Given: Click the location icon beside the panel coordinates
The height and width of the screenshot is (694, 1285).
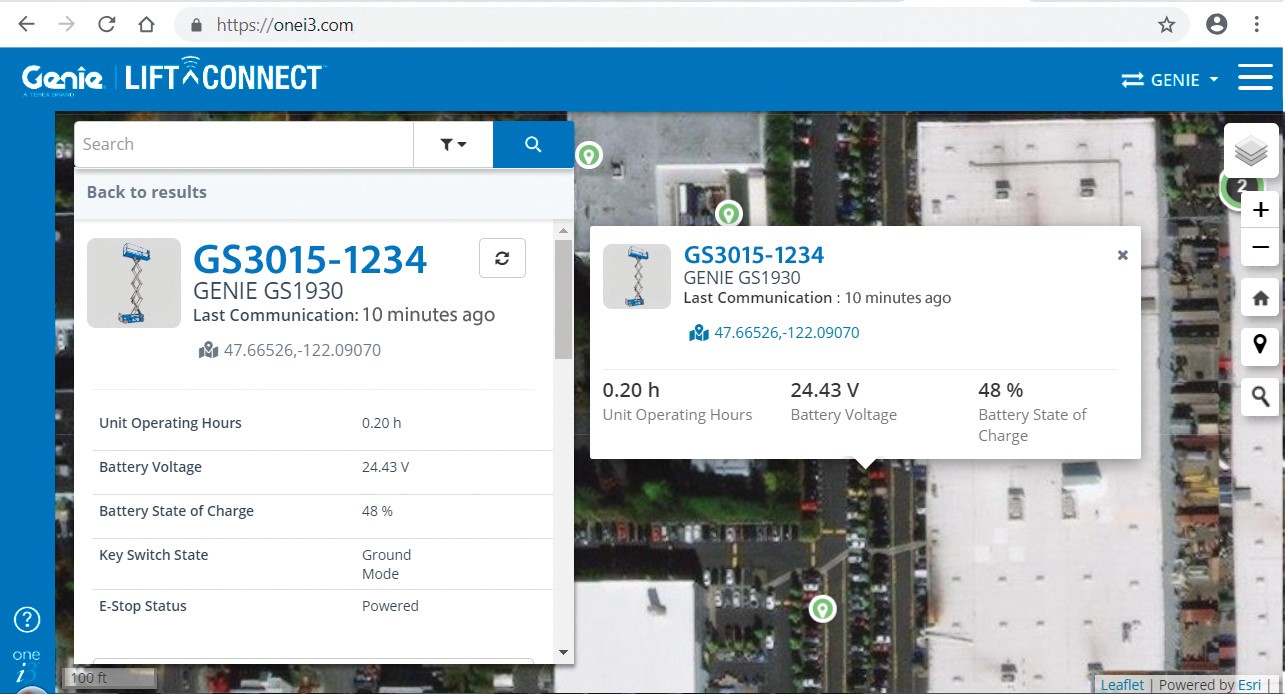Looking at the screenshot, I should pos(208,349).
